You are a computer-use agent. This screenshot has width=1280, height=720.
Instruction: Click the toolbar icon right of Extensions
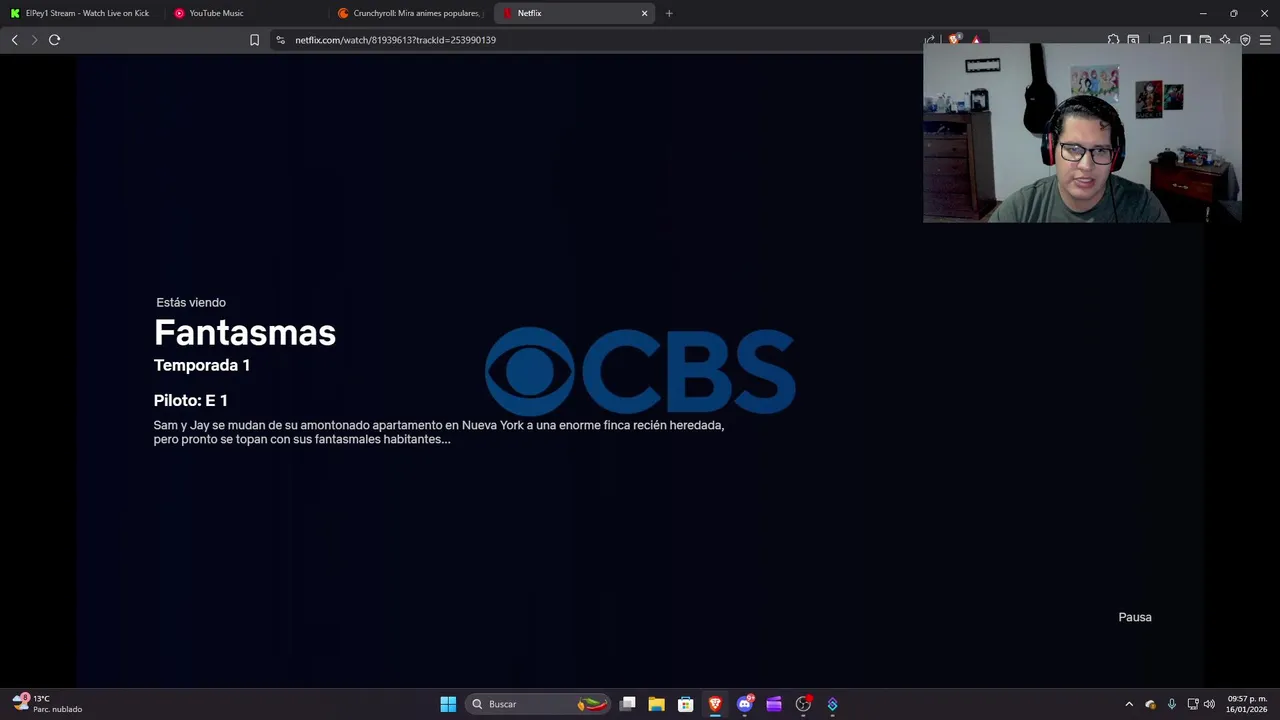[1133, 40]
